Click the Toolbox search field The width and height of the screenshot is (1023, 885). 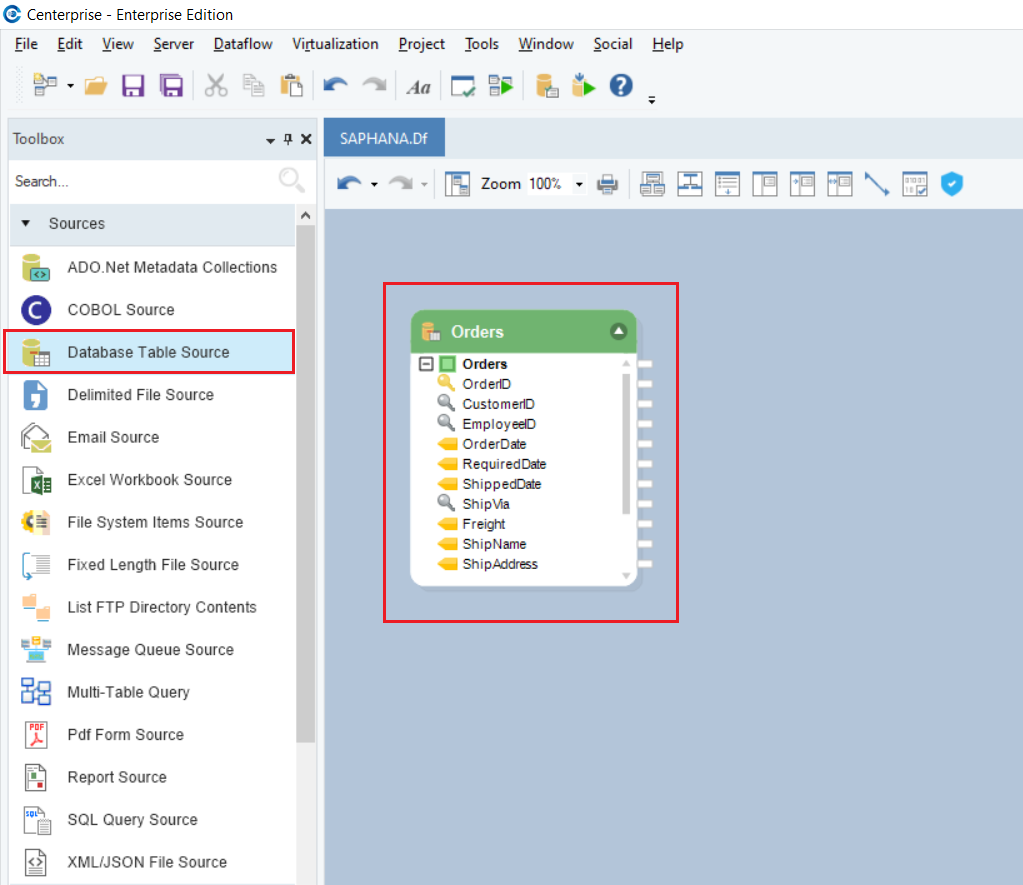click(140, 181)
